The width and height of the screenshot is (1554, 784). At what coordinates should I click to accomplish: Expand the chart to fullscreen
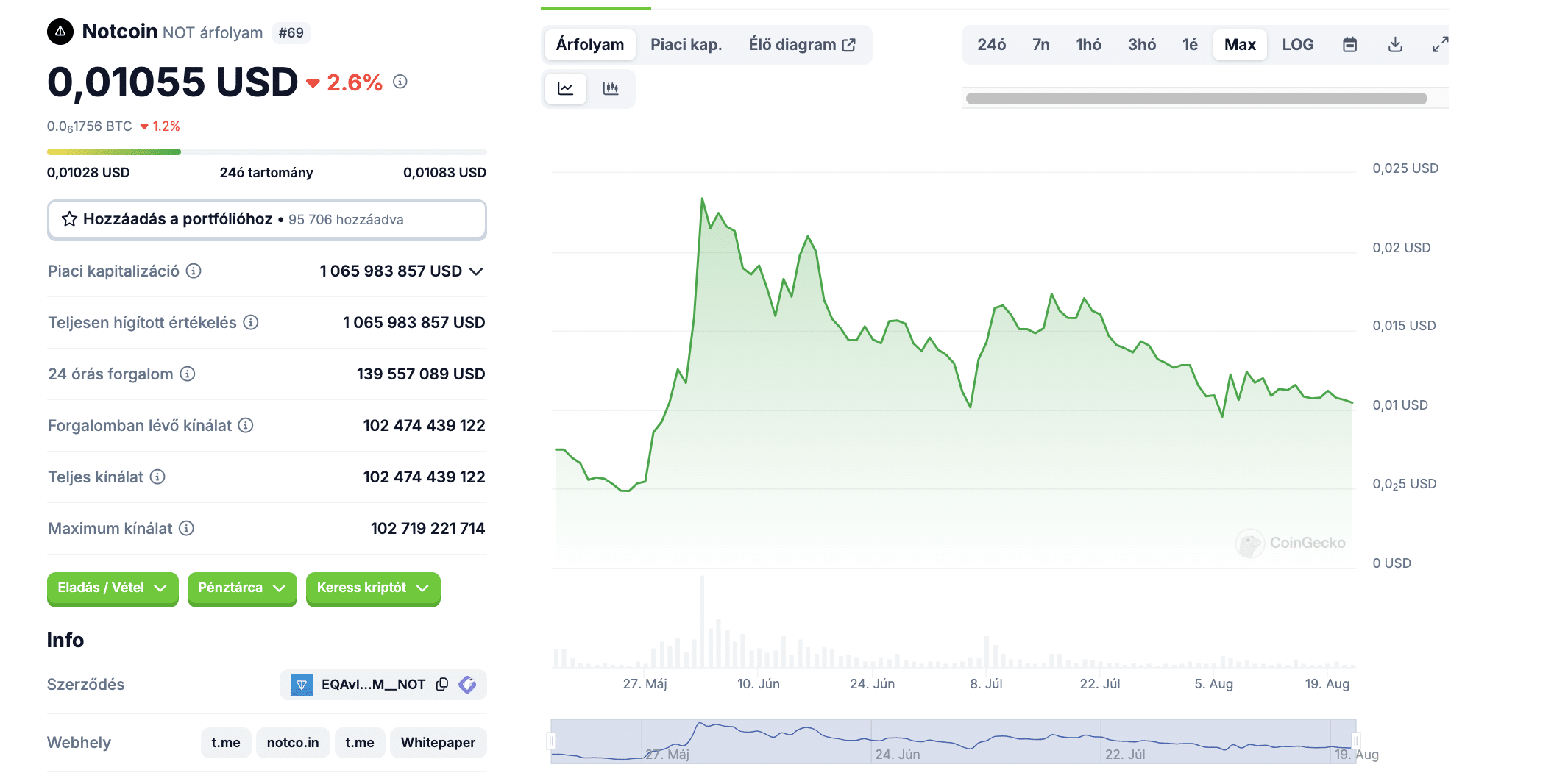(x=1440, y=45)
